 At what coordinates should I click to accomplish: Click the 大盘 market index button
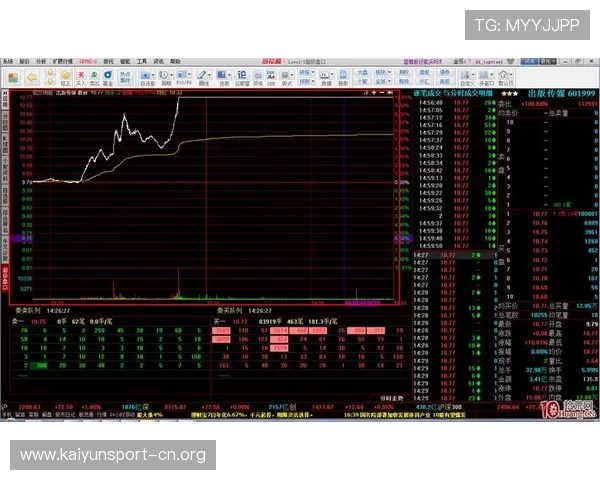click(x=362, y=72)
